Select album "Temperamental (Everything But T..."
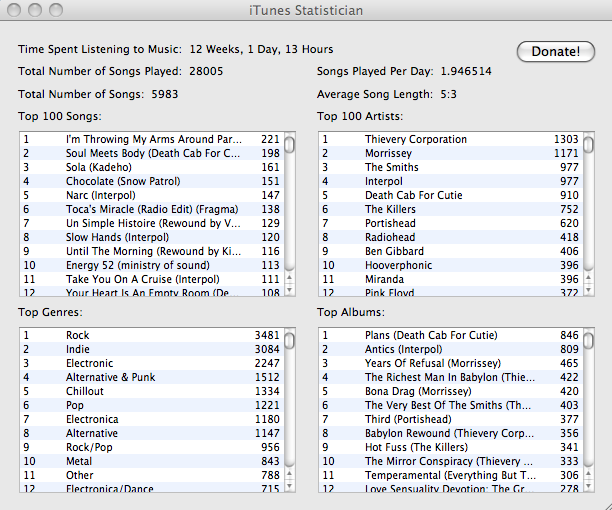The image size is (612, 510). (x=451, y=476)
